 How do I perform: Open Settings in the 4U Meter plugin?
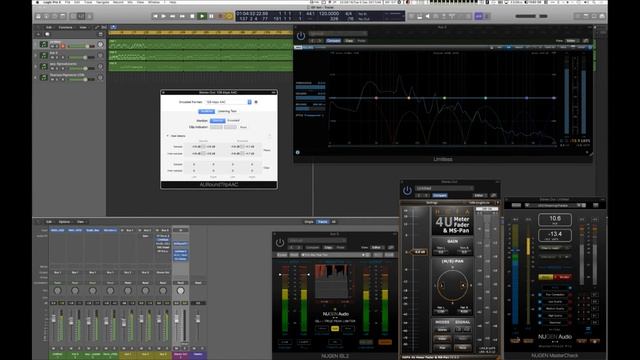432,202
